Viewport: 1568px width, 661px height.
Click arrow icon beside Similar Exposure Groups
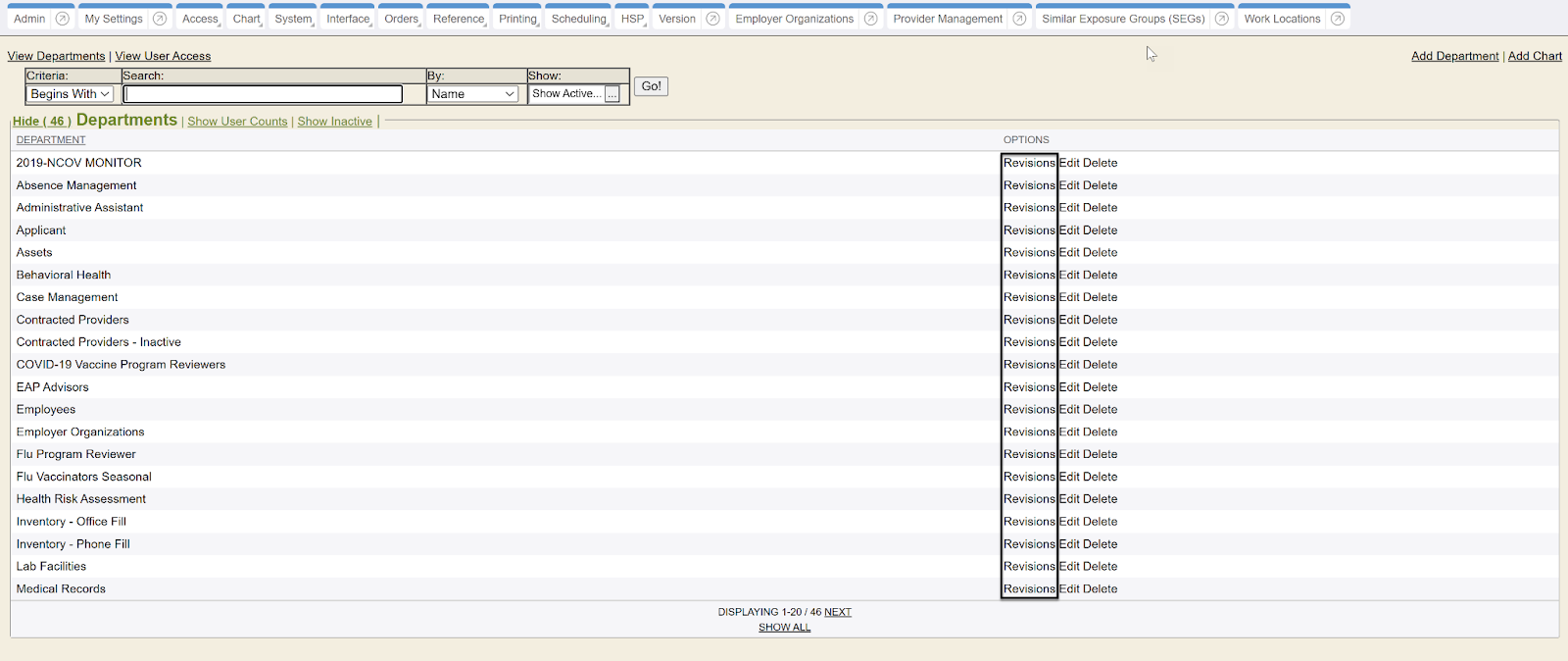[x=1222, y=19]
